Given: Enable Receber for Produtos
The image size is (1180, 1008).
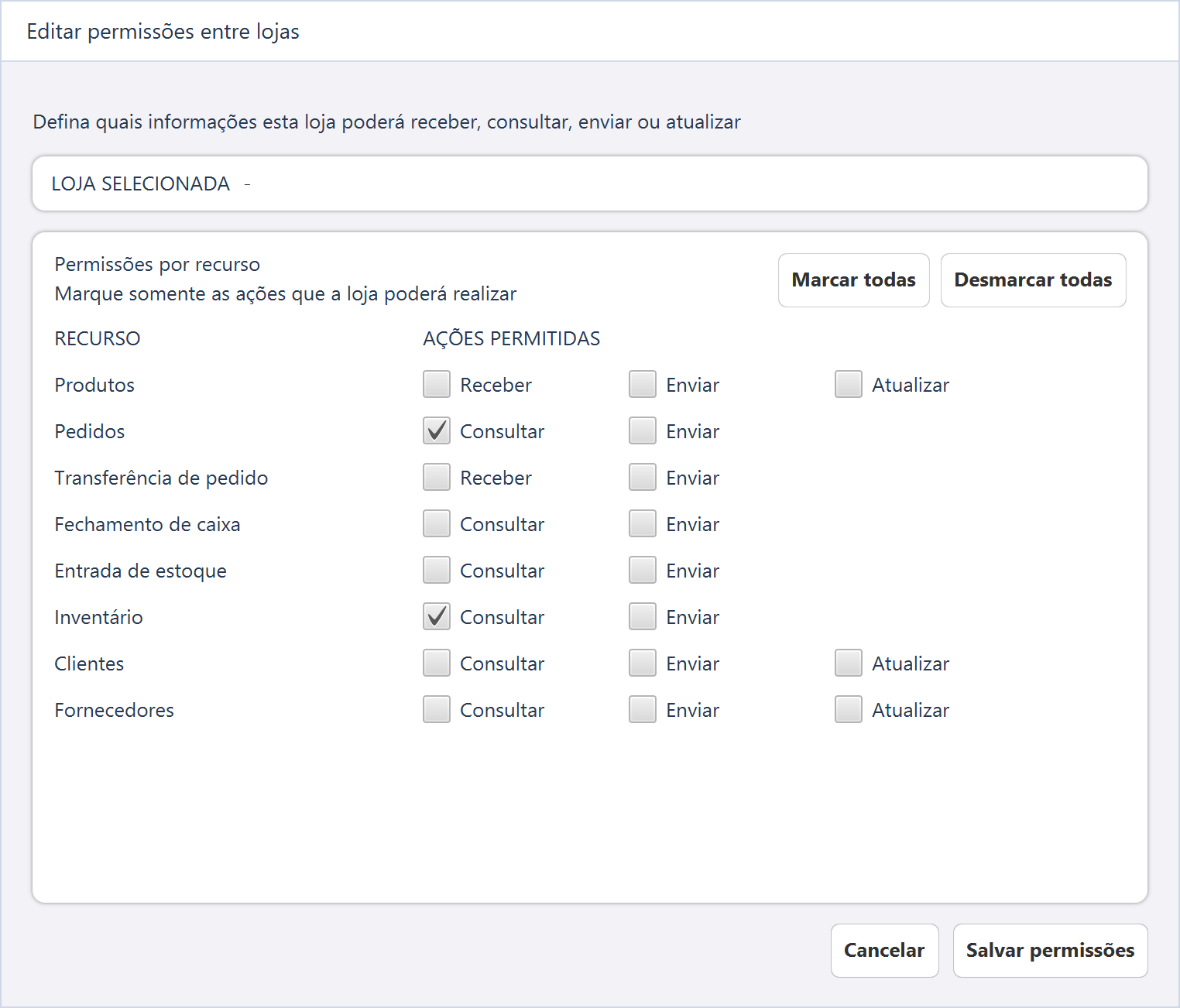Looking at the screenshot, I should [437, 384].
